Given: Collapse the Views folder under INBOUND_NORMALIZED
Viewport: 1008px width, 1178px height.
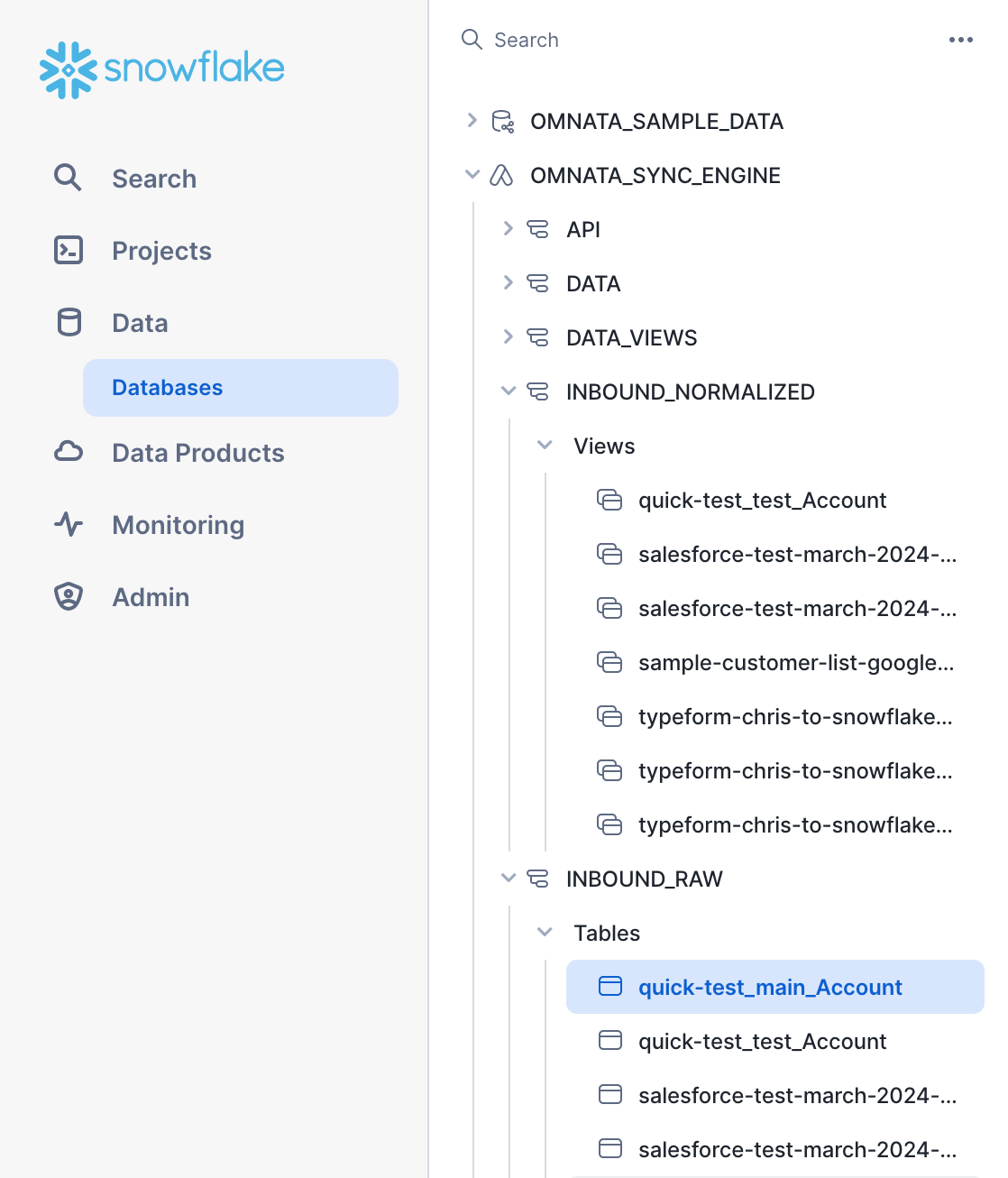Looking at the screenshot, I should click(545, 446).
